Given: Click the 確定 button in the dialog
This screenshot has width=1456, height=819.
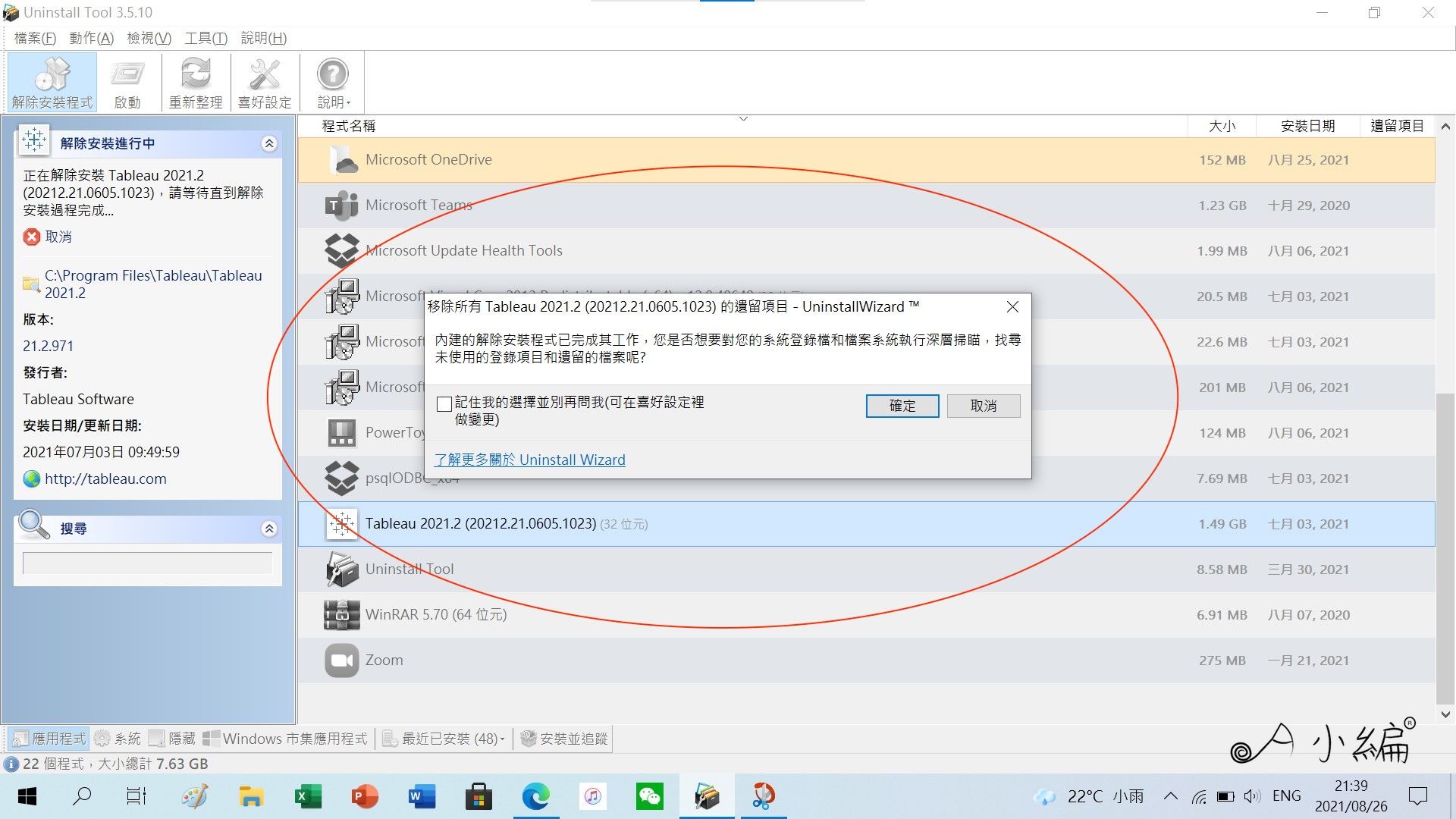Looking at the screenshot, I should click(x=902, y=406).
